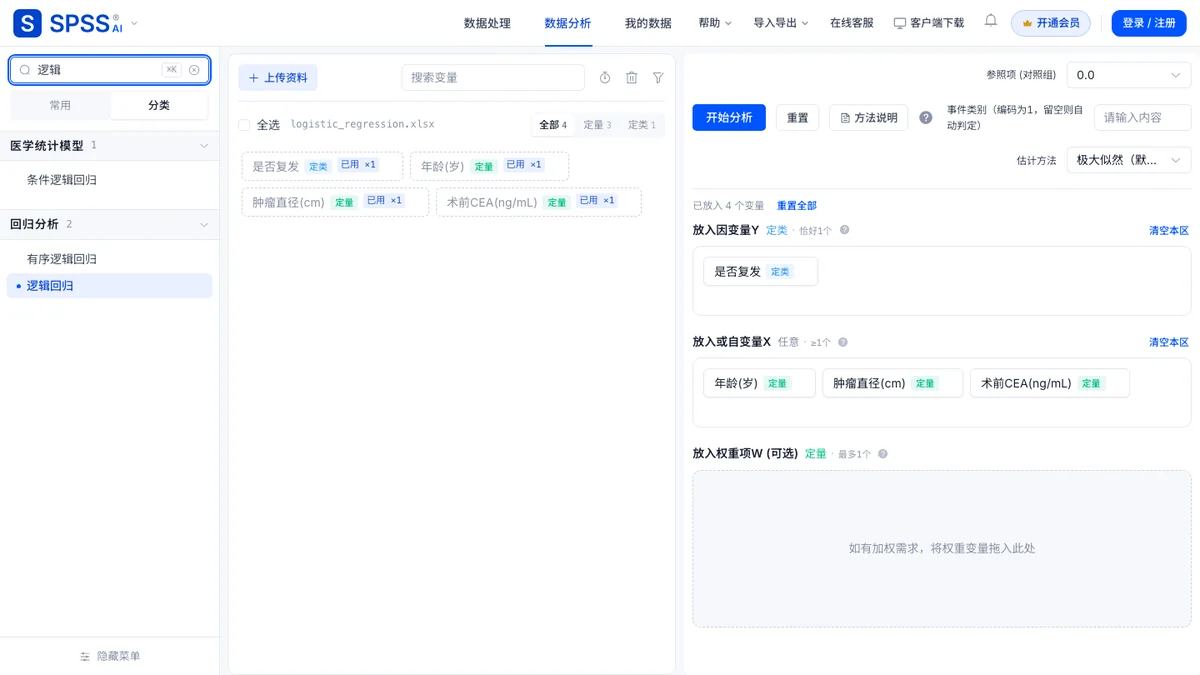Image resolution: width=1200 pixels, height=675 pixels.
Task: Click the 隐藏菜单 label
Action: (118, 657)
